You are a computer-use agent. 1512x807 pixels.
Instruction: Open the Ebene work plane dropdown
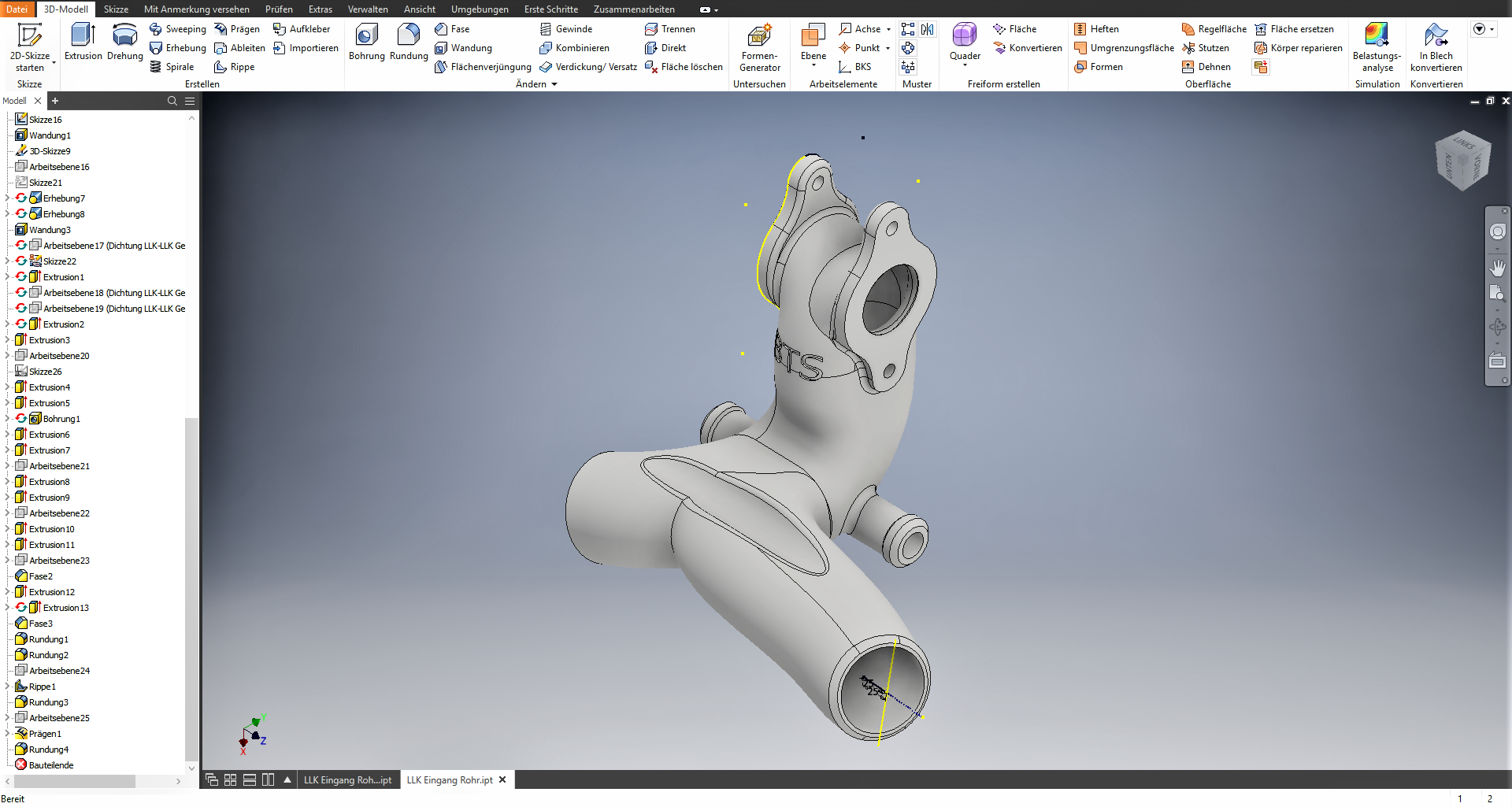813,65
